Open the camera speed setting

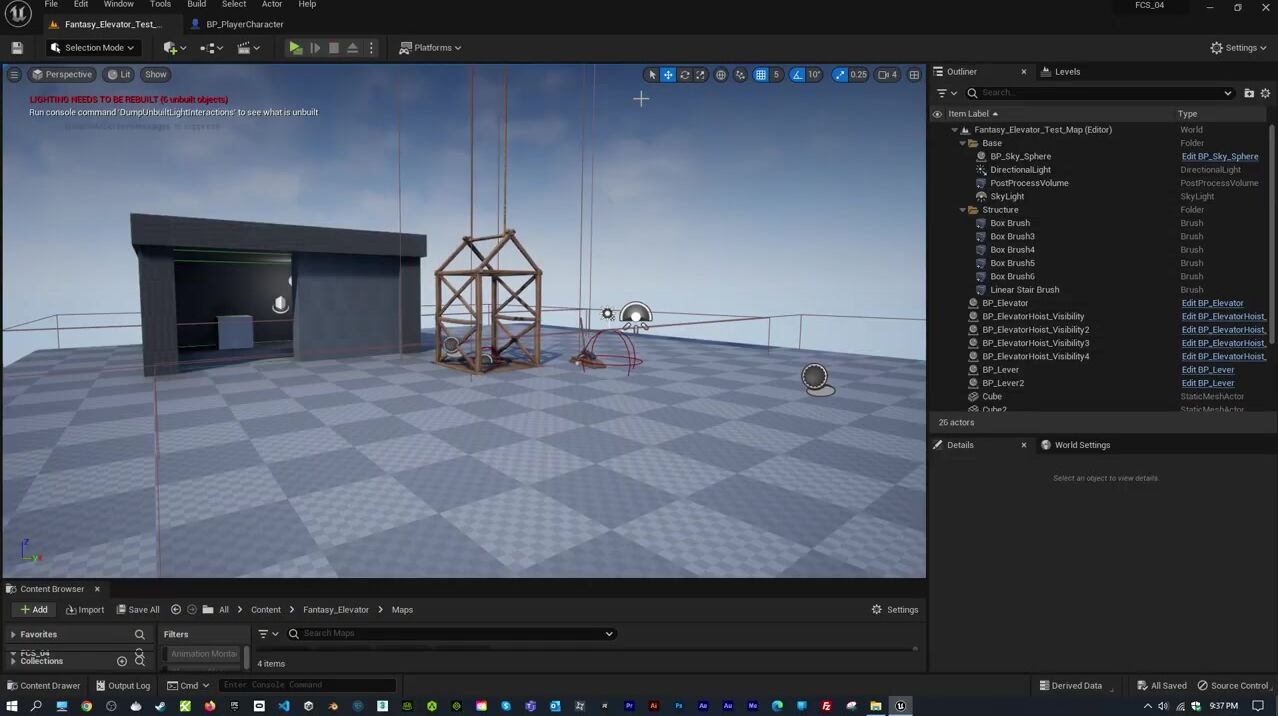point(887,75)
